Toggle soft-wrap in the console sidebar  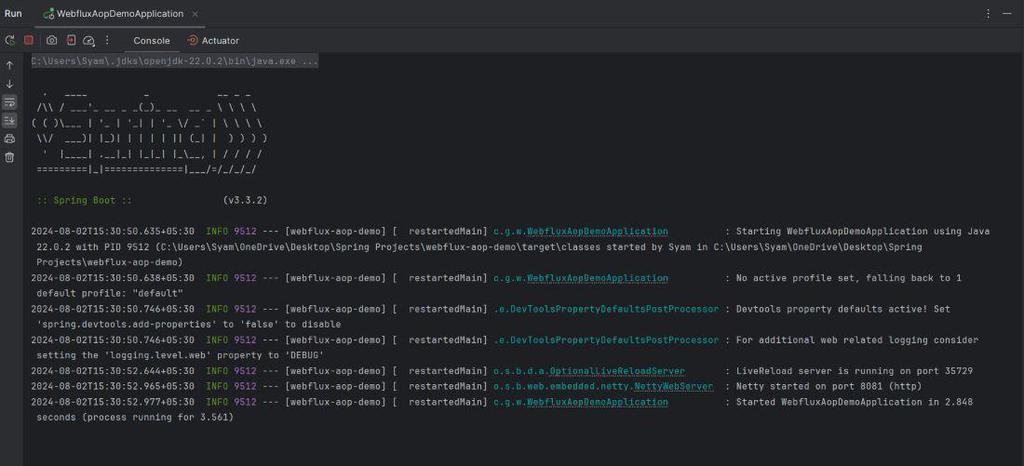pyautogui.click(x=10, y=102)
